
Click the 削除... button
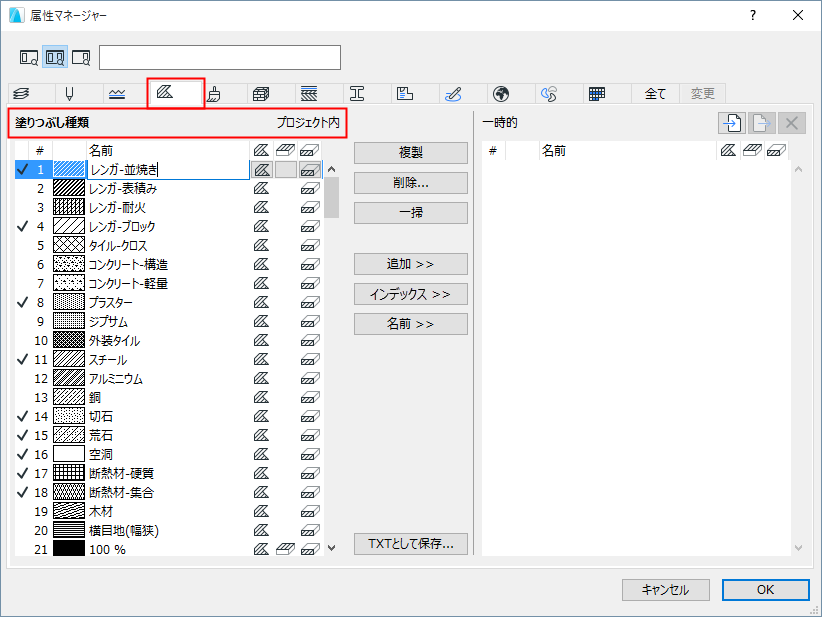(x=410, y=183)
